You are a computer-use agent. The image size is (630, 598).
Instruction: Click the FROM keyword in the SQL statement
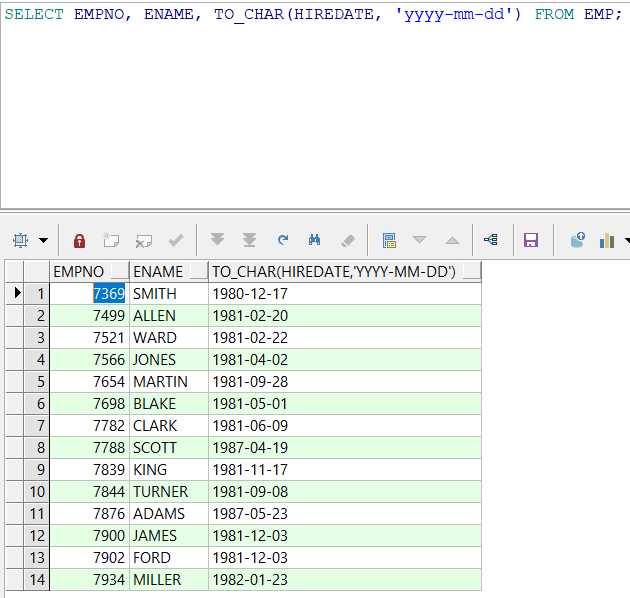pyautogui.click(x=554, y=14)
